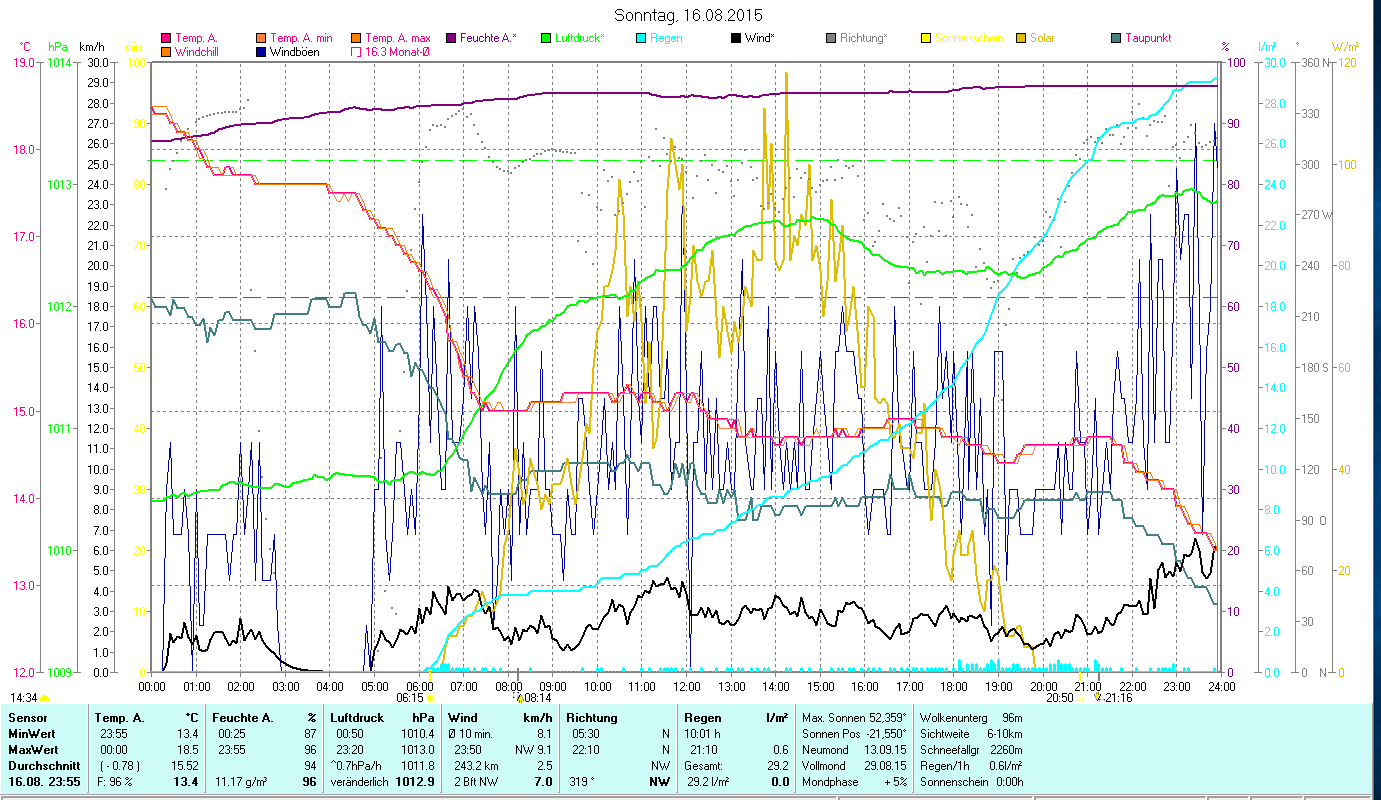
Task: Click the Temp. A. legend label
Action: [196, 38]
